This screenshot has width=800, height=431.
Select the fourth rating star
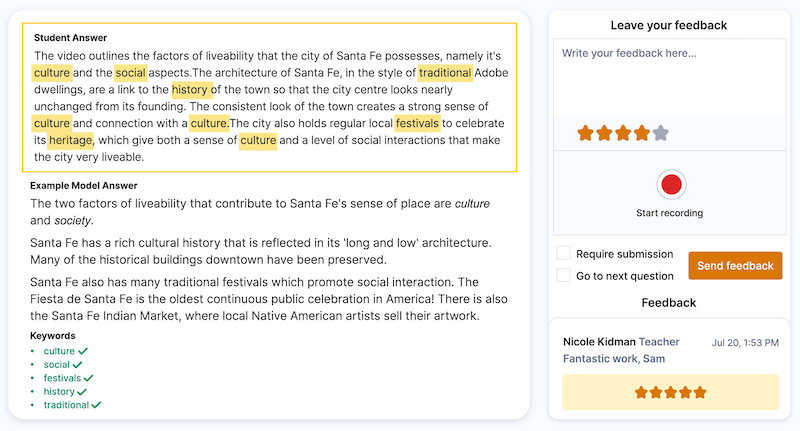pyautogui.click(x=642, y=134)
